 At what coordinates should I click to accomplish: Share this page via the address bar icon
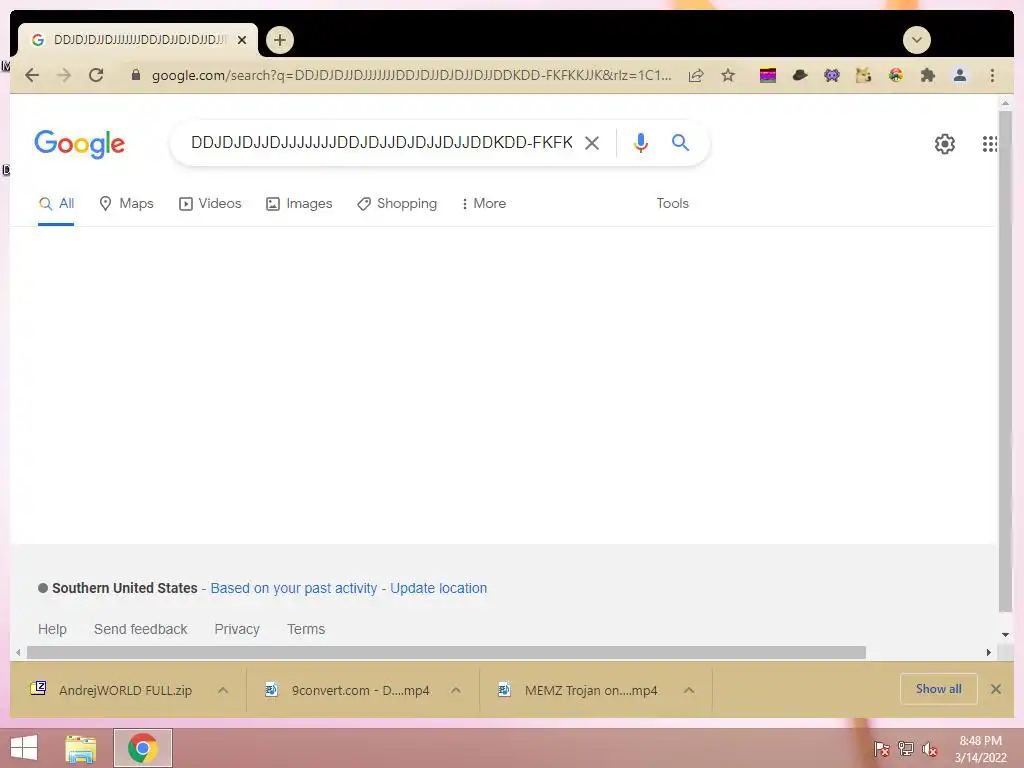696,76
